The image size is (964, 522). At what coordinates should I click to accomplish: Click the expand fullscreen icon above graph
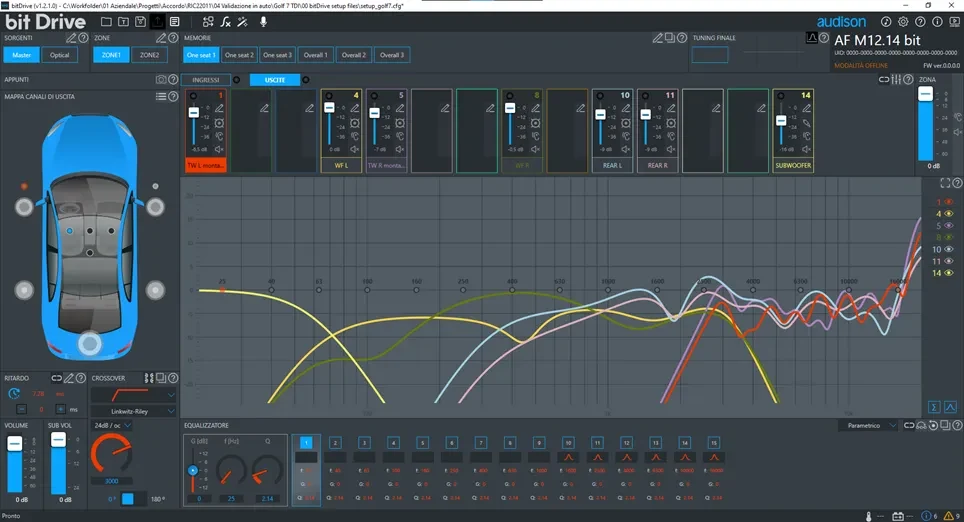tap(945, 183)
